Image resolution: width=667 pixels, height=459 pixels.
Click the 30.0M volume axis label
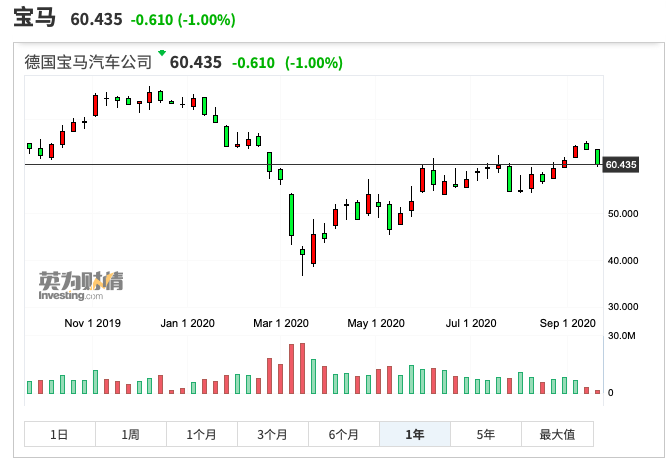coord(621,336)
